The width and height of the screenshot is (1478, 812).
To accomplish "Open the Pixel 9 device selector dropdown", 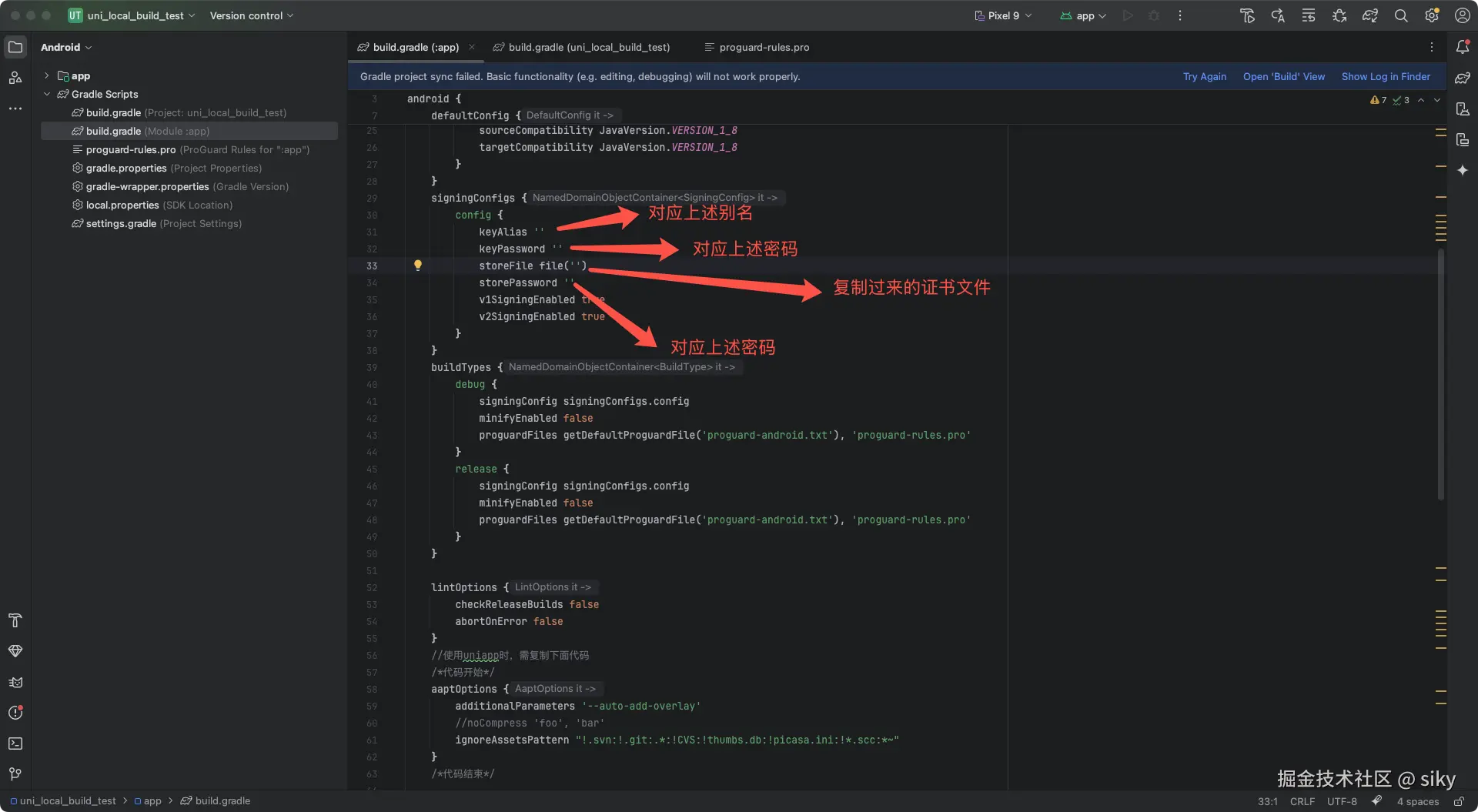I will pyautogui.click(x=1003, y=15).
